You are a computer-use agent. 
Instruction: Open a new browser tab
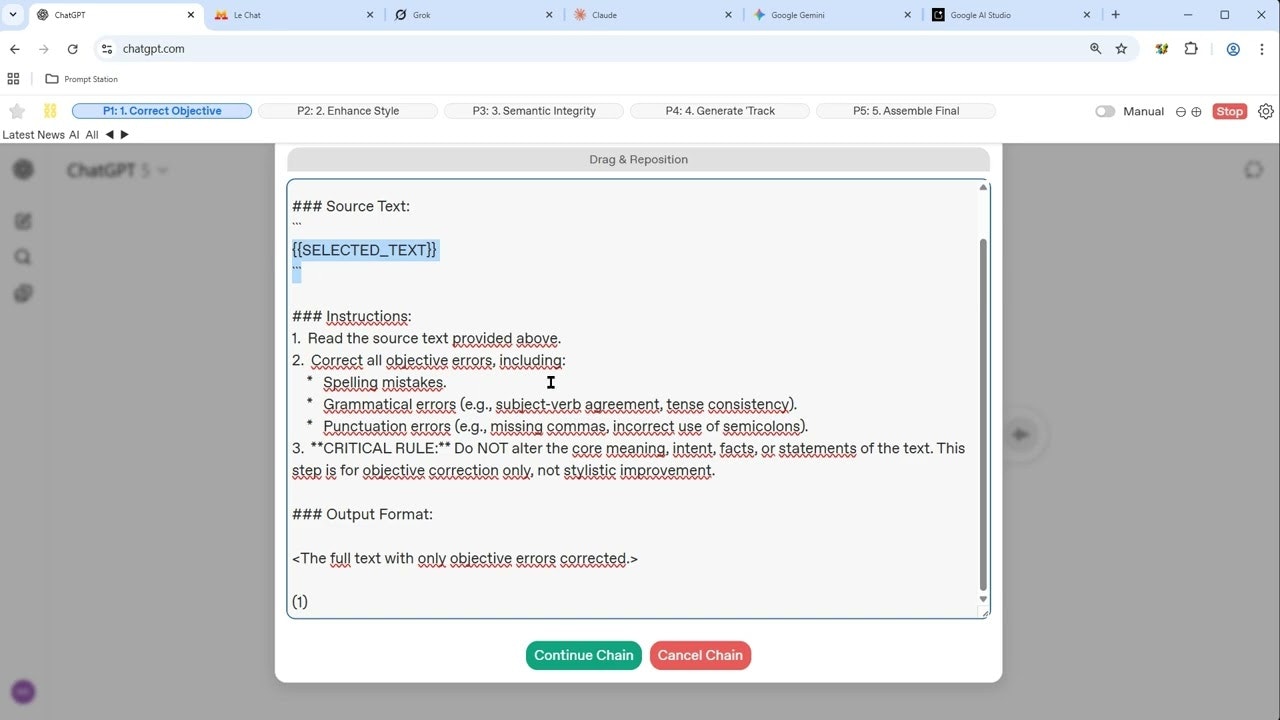[x=1116, y=15]
